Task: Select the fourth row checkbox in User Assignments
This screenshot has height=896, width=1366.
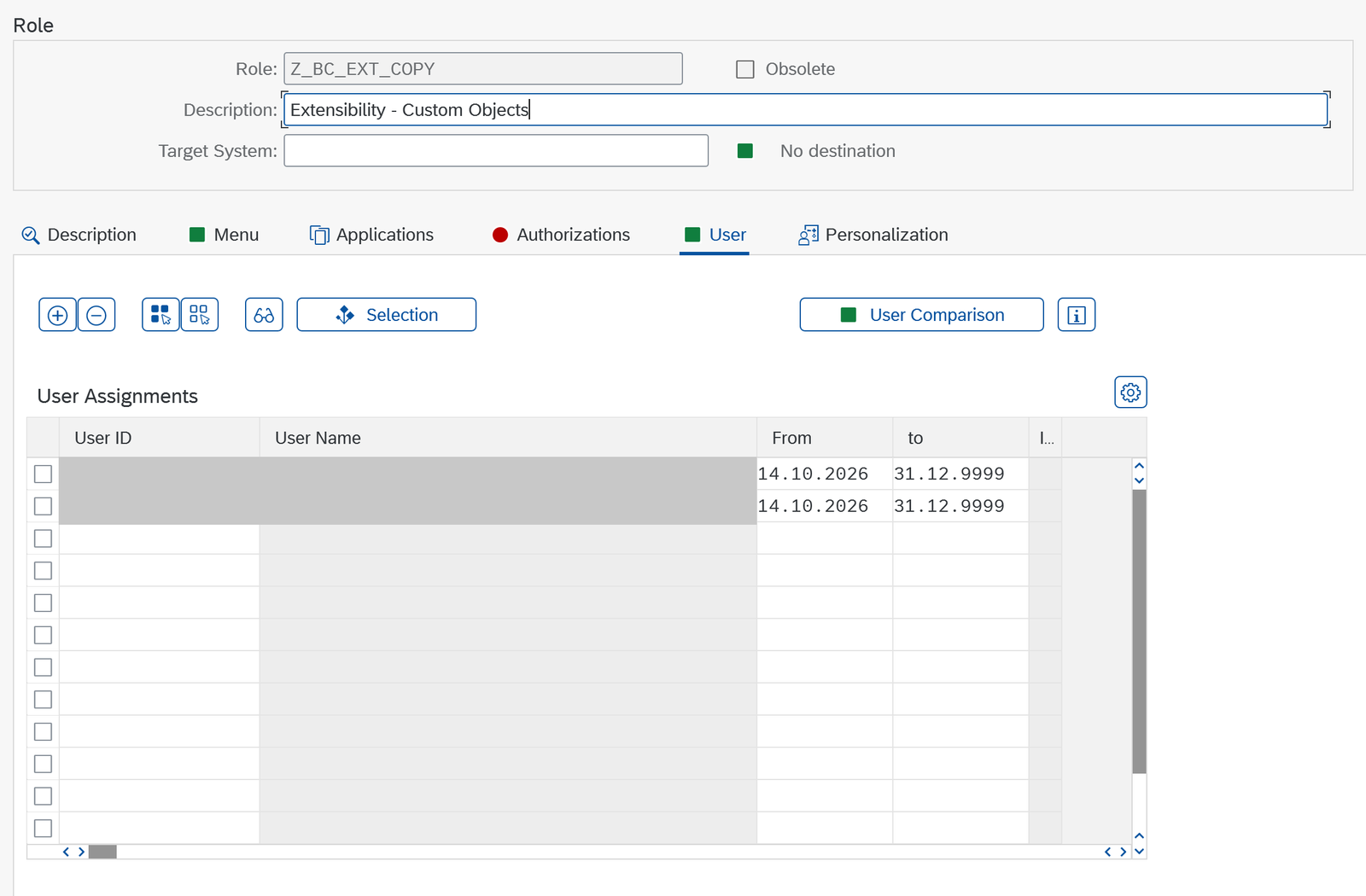Action: coord(43,571)
